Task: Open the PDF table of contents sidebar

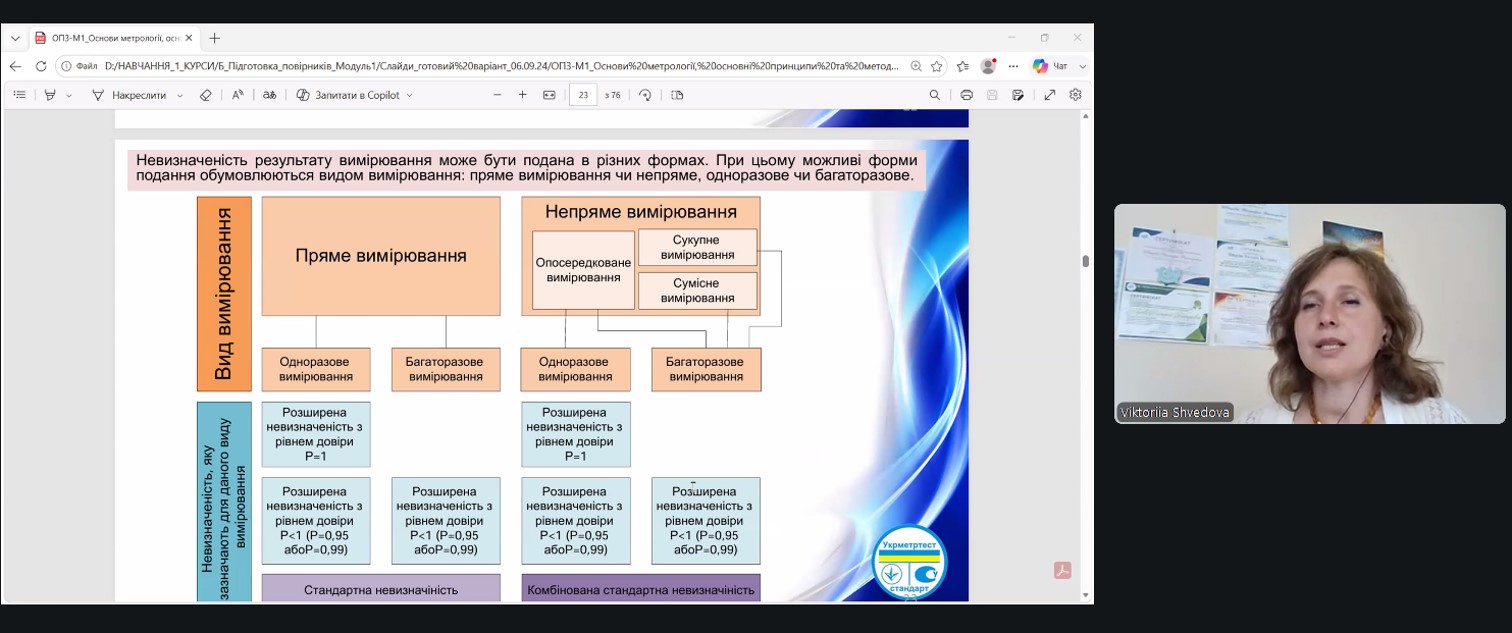Action: (19, 95)
